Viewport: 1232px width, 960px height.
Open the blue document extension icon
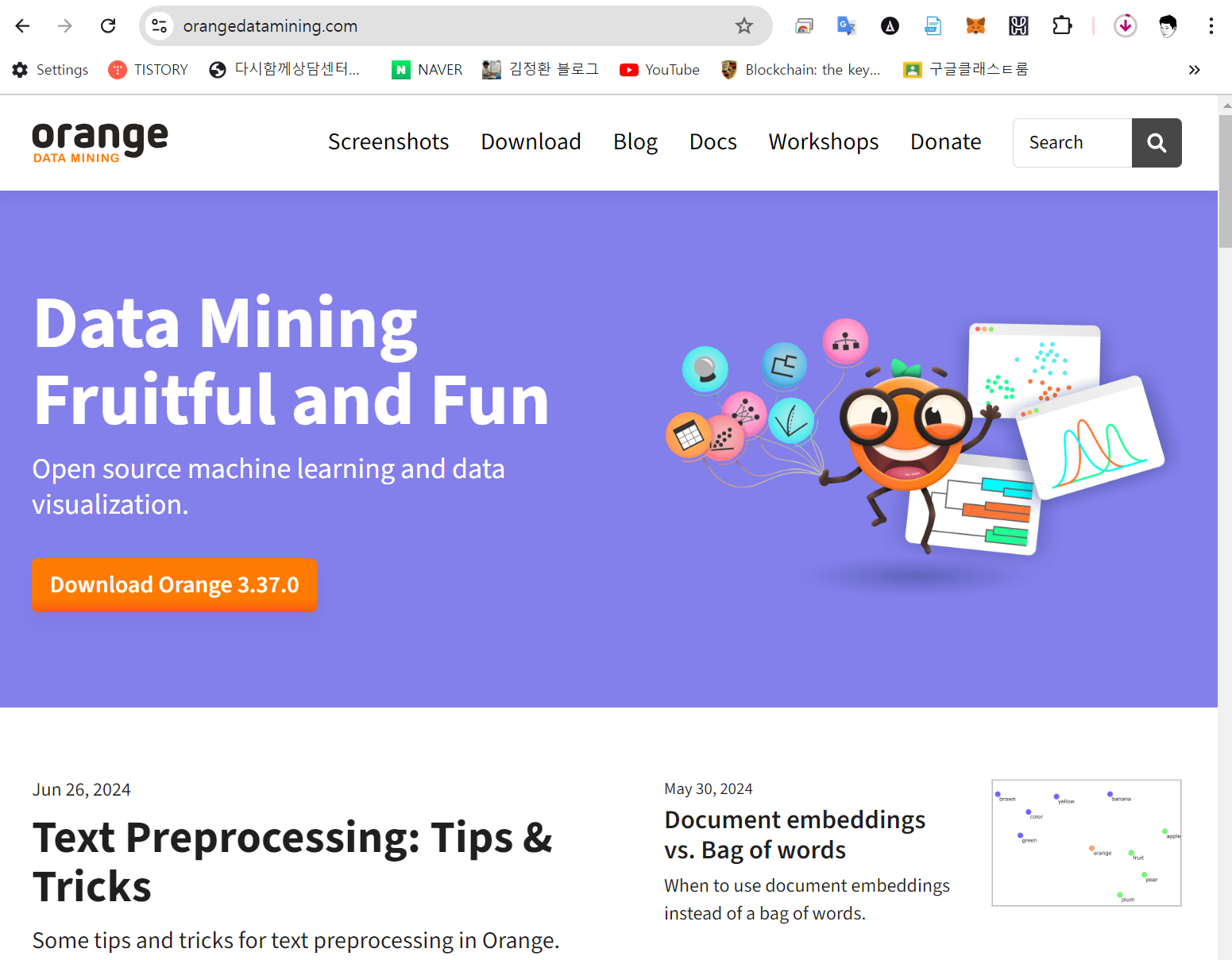coord(933,26)
